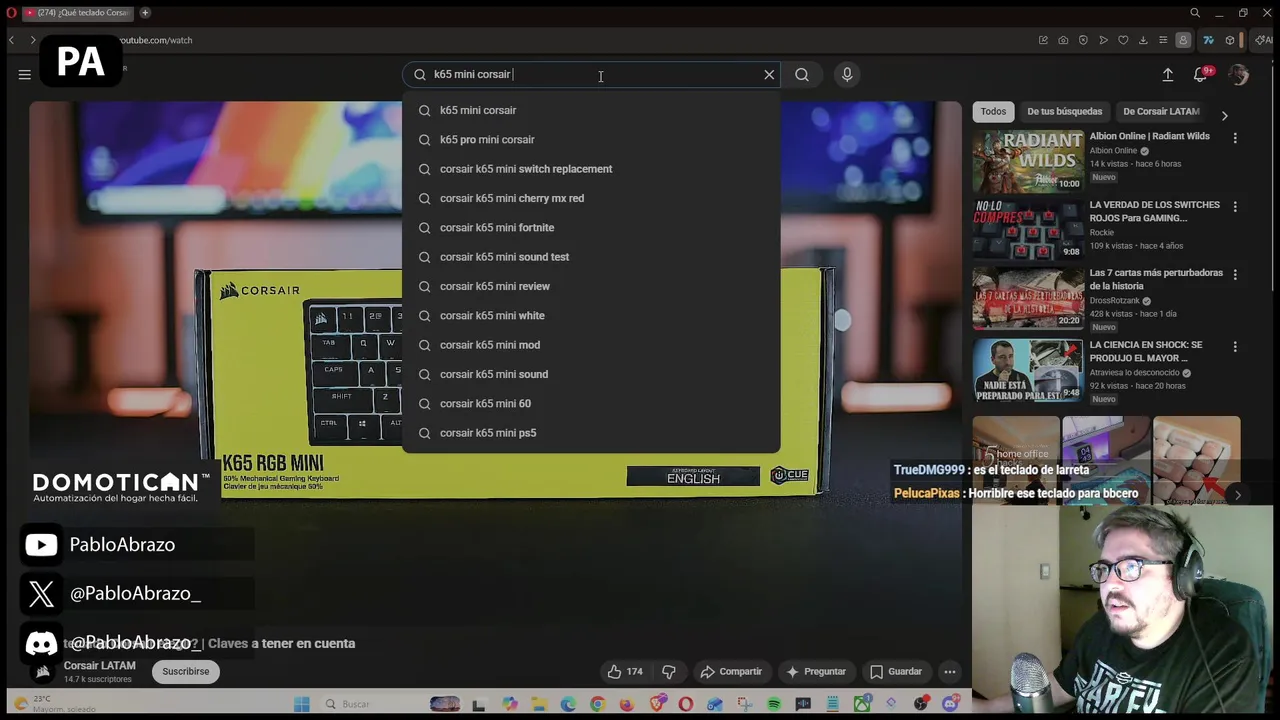
Task: Choose suggestion 'corsair k65 mini review'
Action: [591, 286]
